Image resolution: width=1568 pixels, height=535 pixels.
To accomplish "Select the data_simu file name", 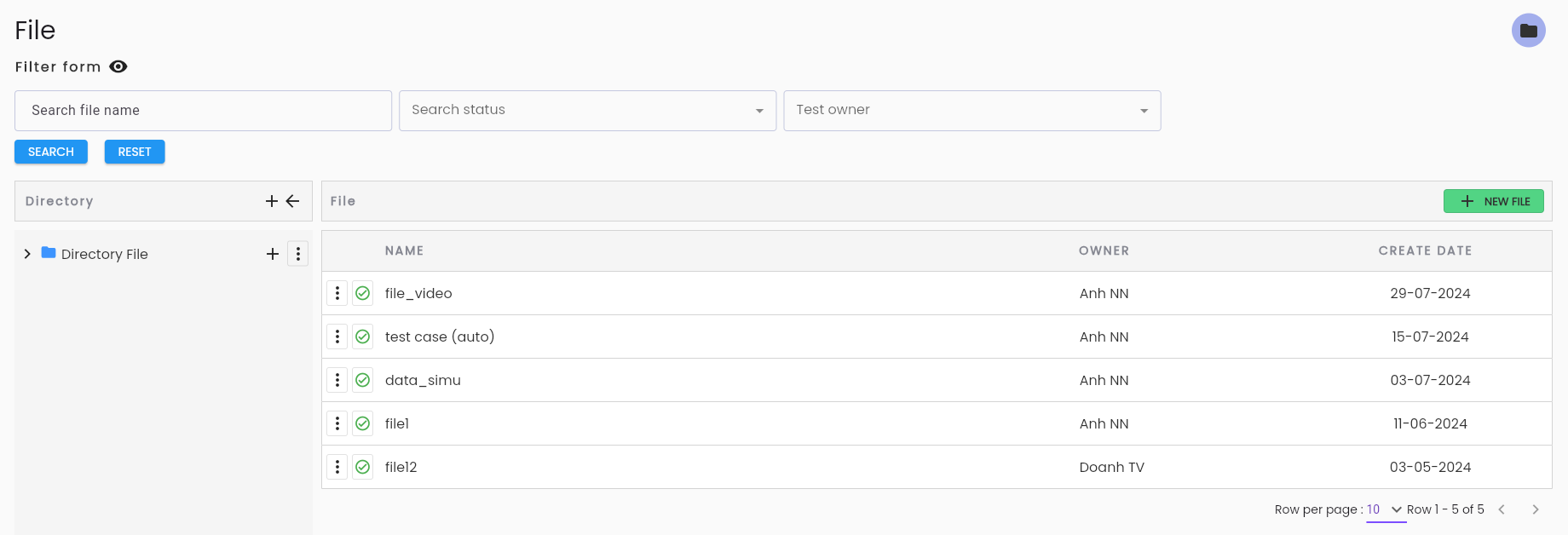I will pos(423,380).
